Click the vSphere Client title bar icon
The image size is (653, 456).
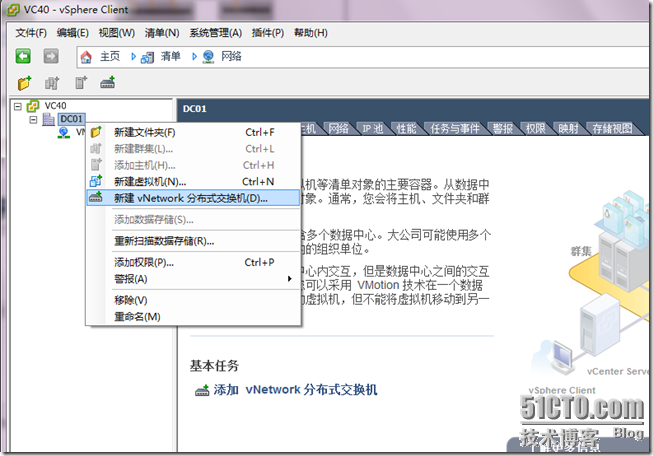(x=13, y=9)
